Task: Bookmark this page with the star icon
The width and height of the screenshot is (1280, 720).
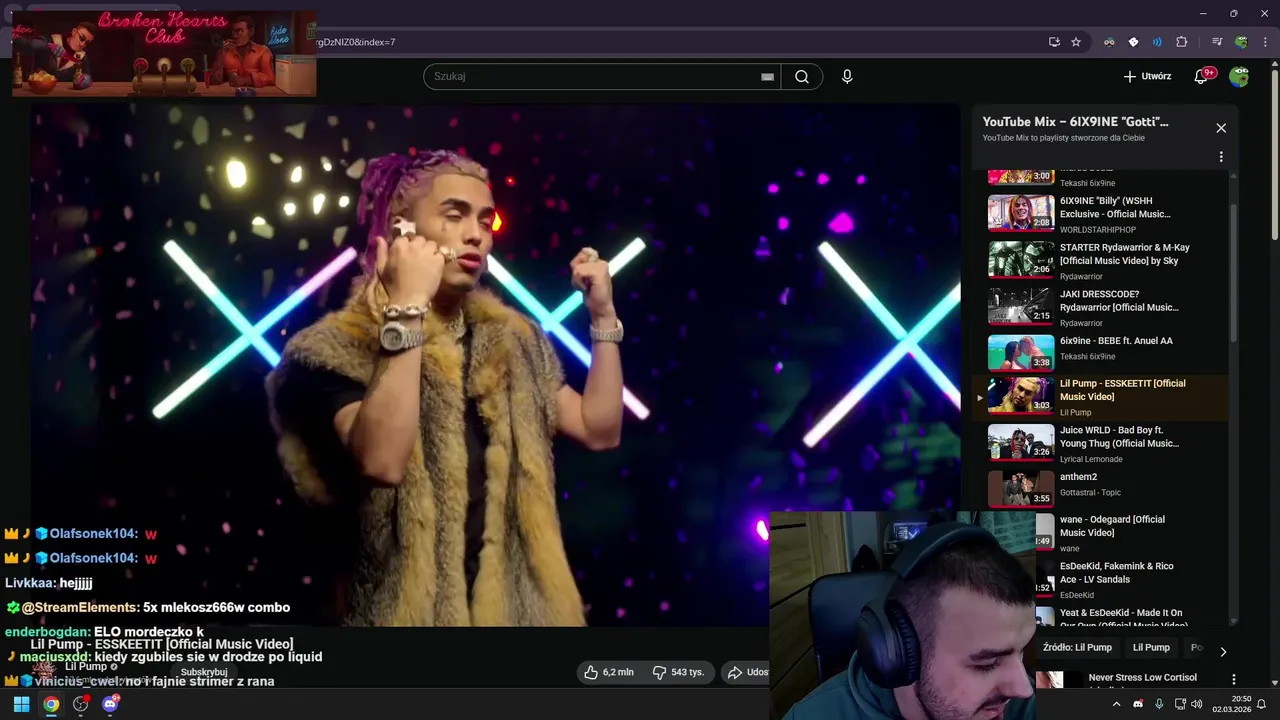Action: pos(1076,42)
